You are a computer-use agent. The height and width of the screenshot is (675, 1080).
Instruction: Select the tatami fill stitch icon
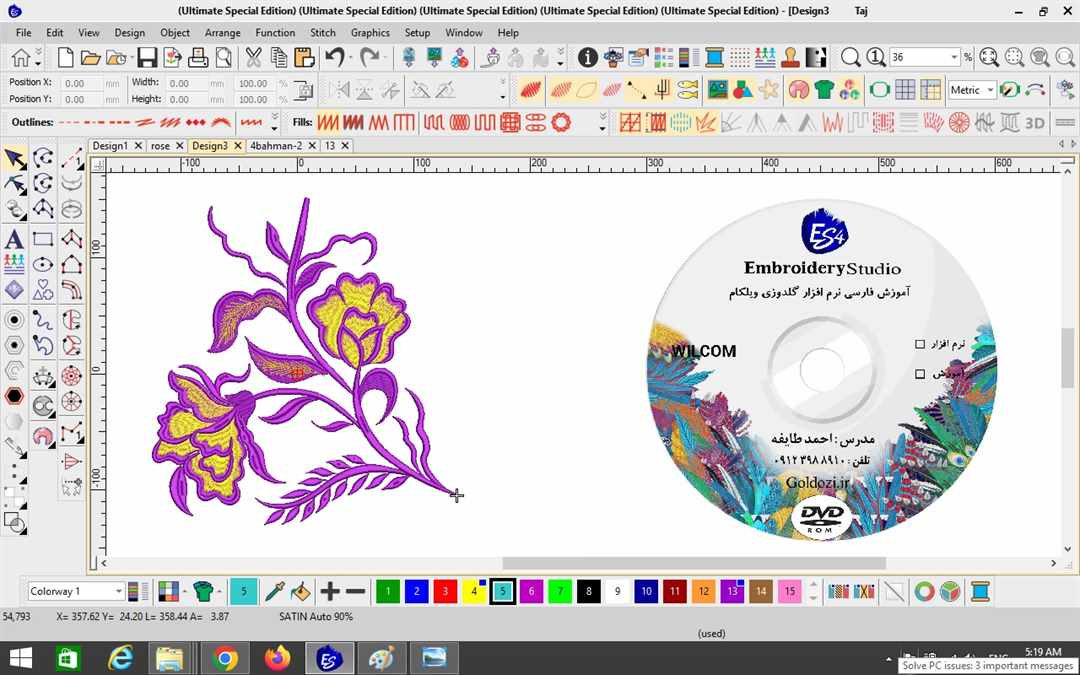(353, 123)
